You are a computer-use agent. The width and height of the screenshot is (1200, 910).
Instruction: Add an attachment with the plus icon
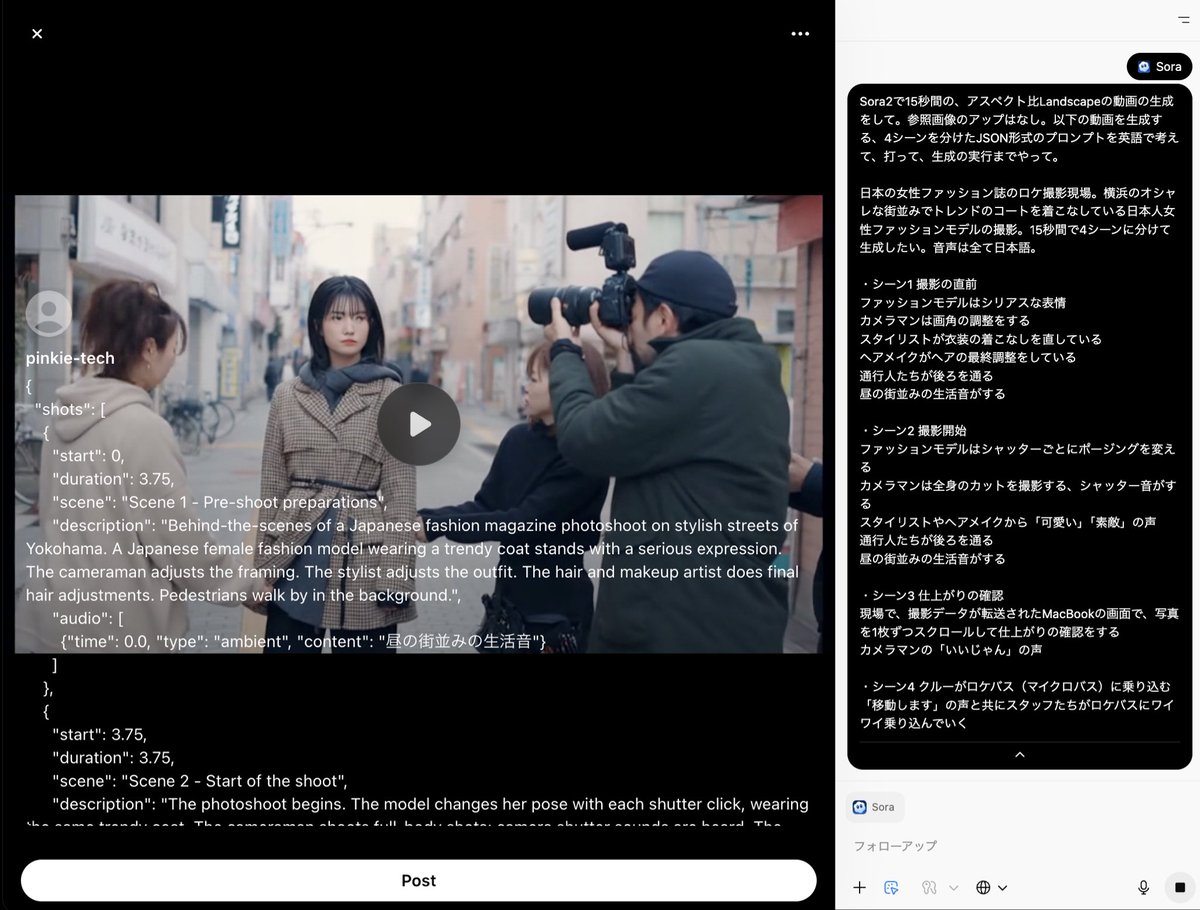[x=860, y=887]
